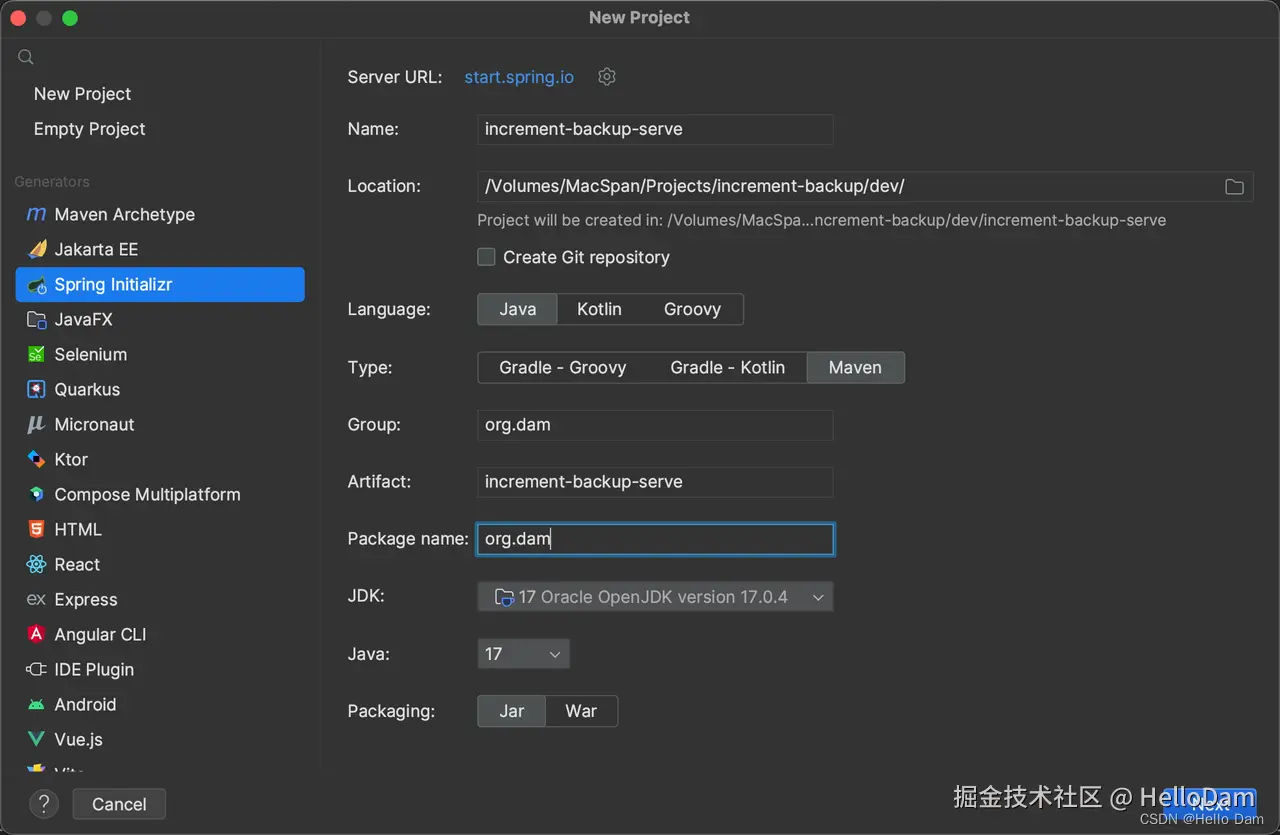This screenshot has width=1280, height=835.
Task: Select HTML generator label
Action: click(x=78, y=529)
